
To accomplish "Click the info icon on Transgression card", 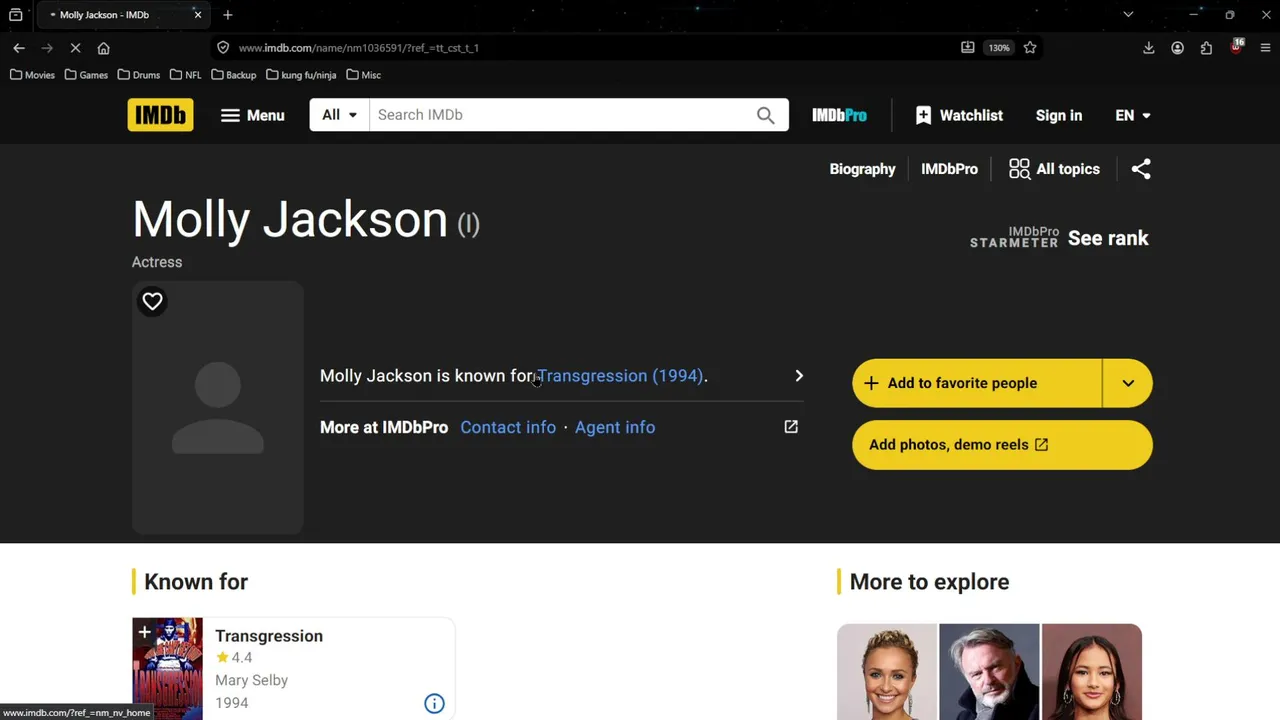I will pyautogui.click(x=434, y=703).
